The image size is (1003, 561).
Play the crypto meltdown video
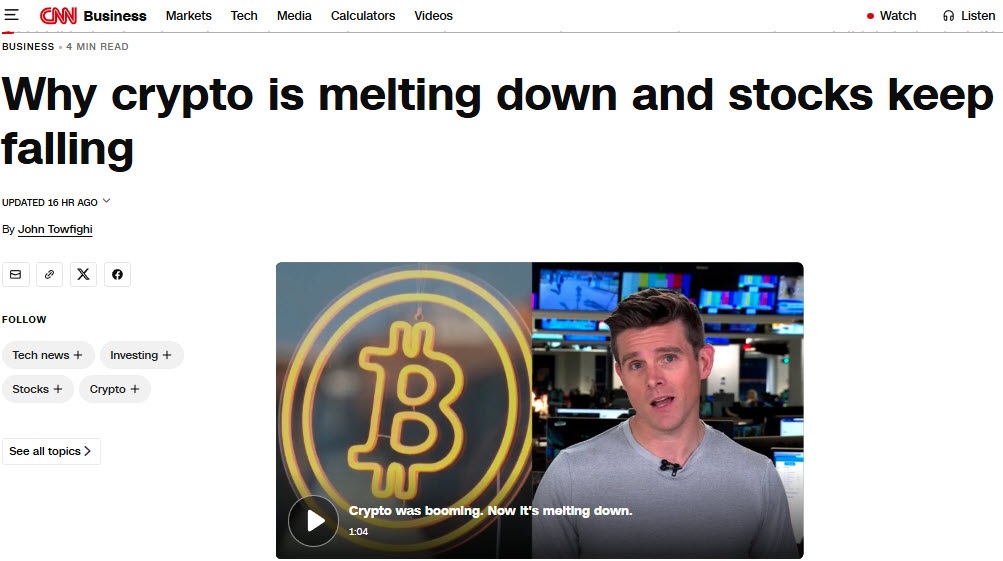[x=313, y=521]
